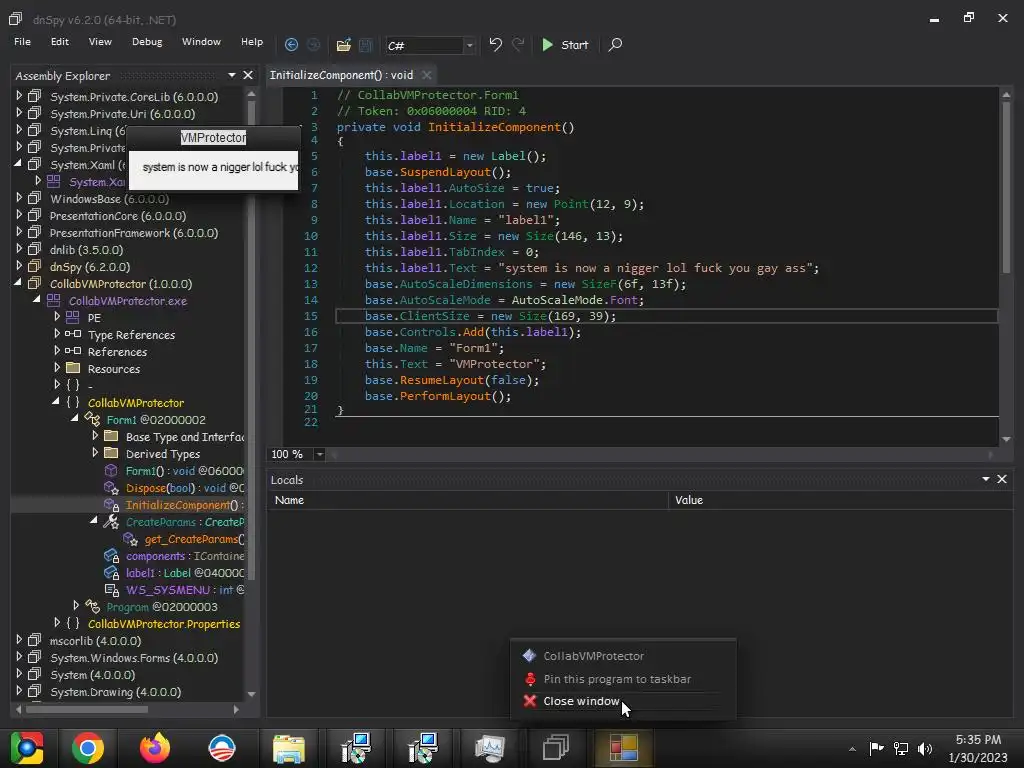Screen dimensions: 1024x768
Task: Collapse CollabVMProtector.exe module node
Action: (37, 300)
